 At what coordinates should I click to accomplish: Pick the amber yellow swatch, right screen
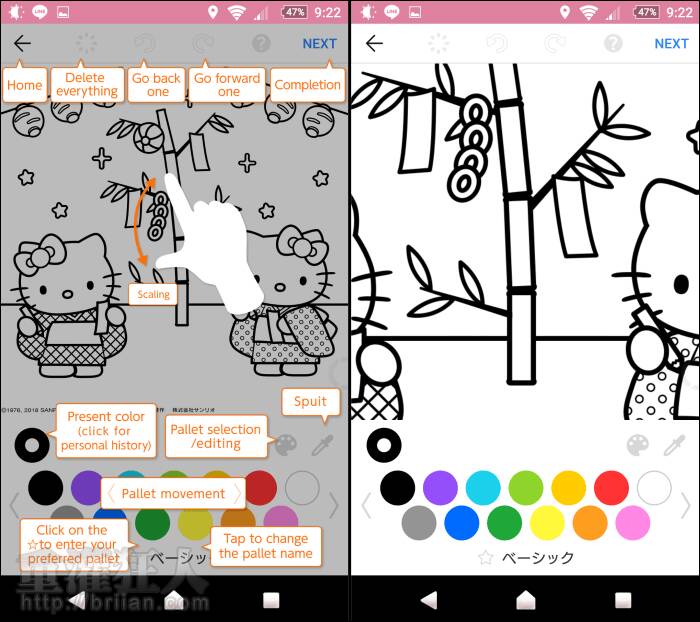569,488
